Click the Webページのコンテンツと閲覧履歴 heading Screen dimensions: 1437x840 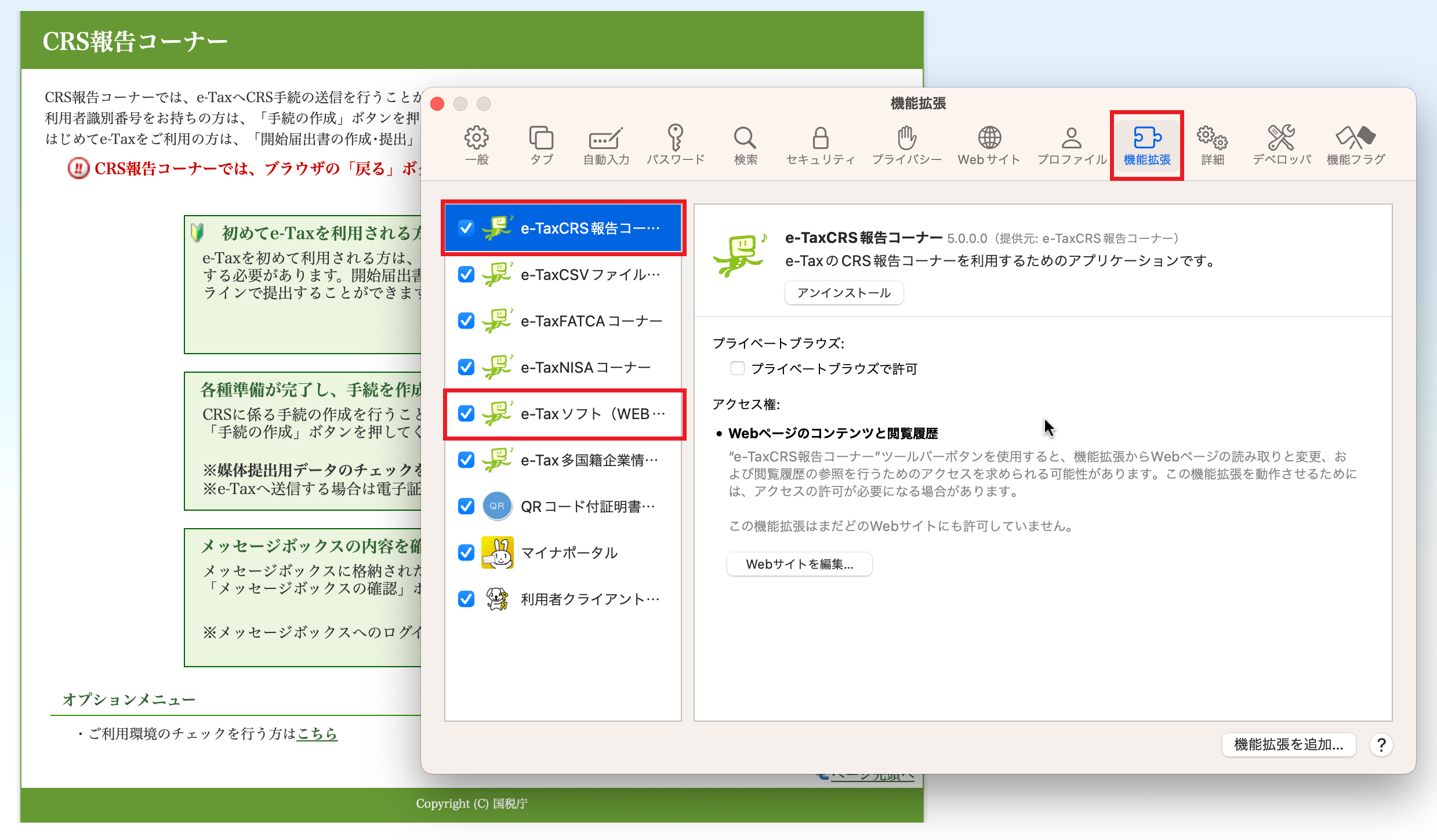click(833, 433)
